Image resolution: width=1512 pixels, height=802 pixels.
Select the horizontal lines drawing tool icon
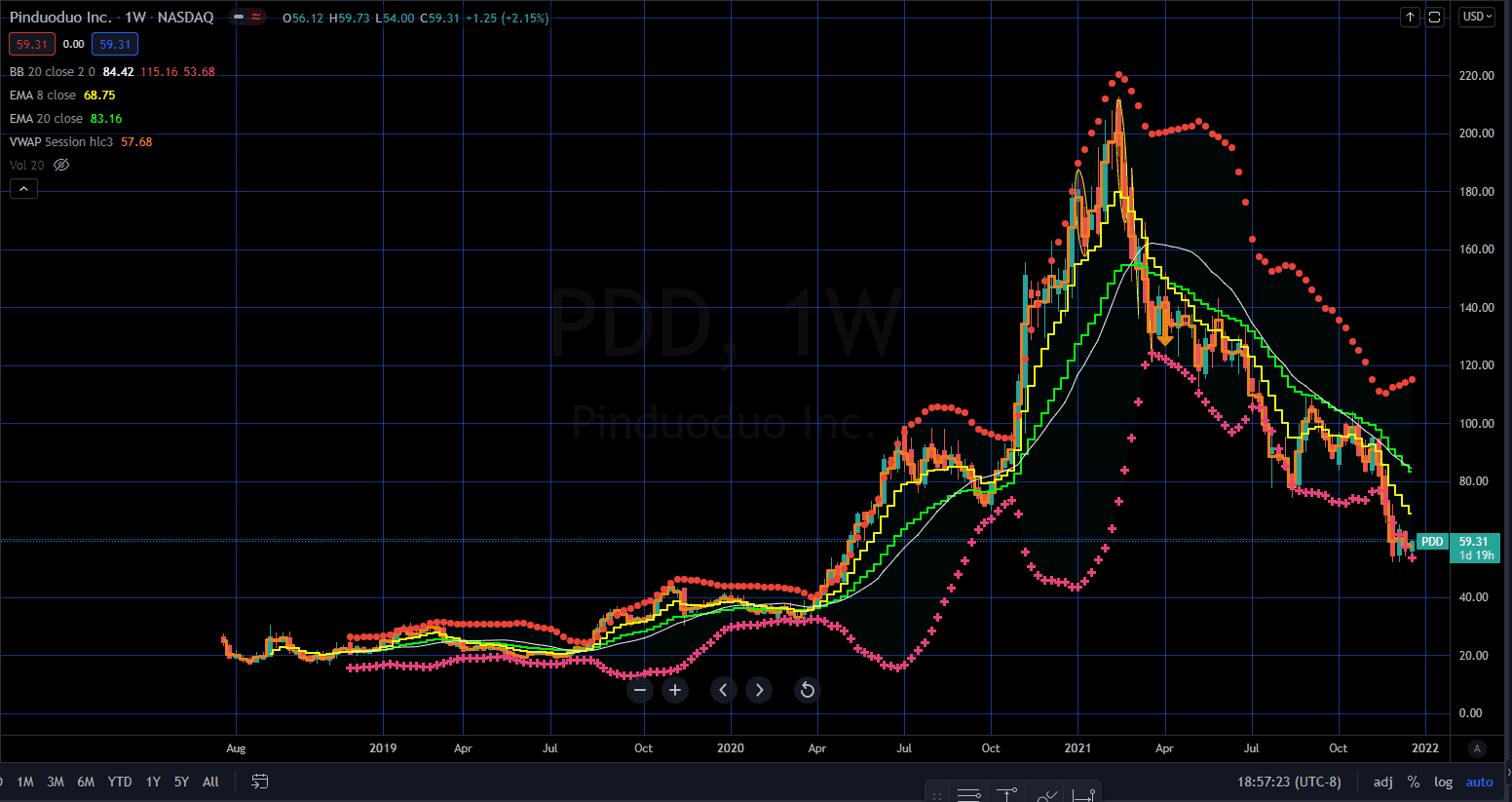point(968,794)
